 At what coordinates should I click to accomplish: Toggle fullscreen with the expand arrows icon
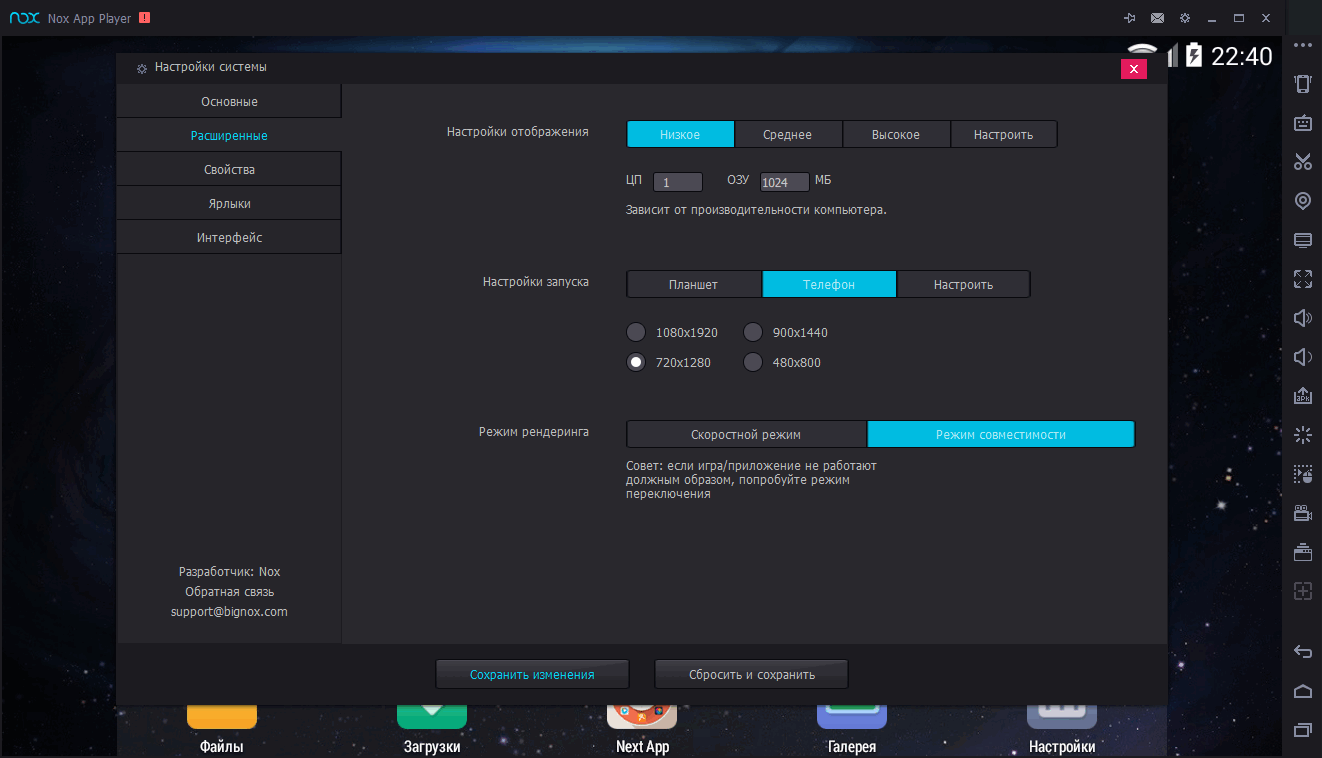[x=1302, y=279]
